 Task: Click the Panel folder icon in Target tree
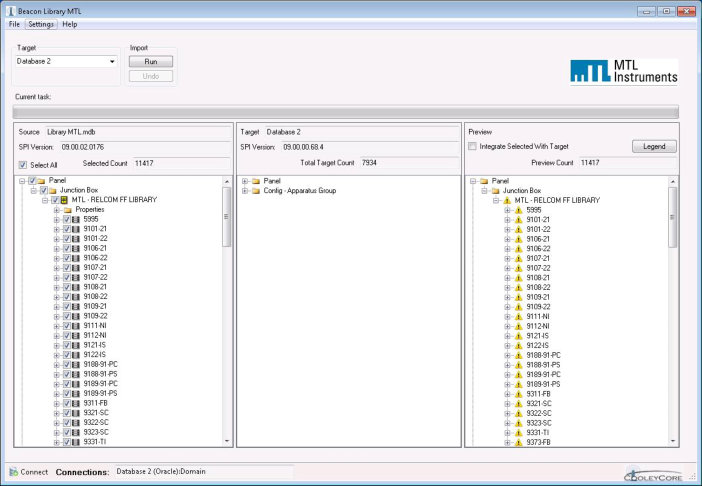[x=256, y=181]
